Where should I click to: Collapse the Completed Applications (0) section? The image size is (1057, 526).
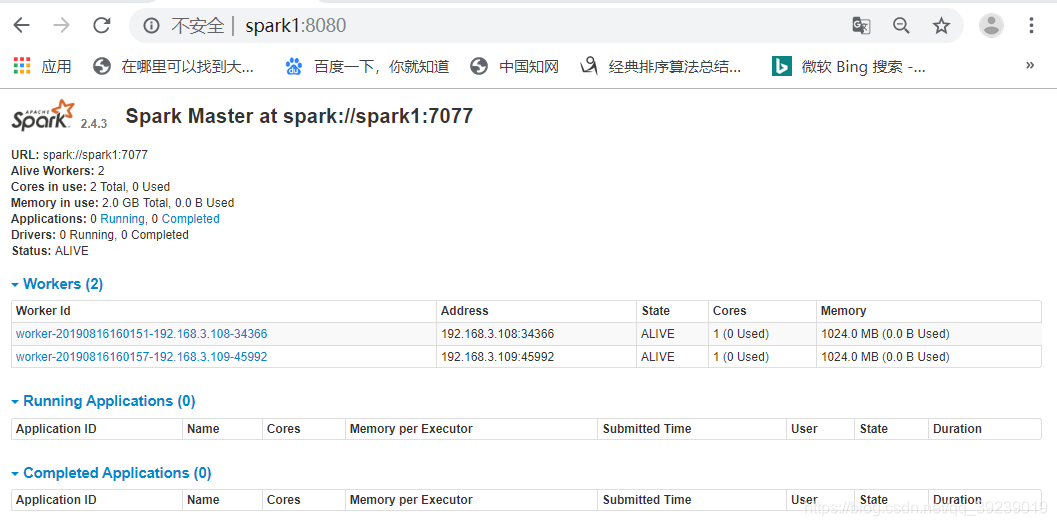111,473
